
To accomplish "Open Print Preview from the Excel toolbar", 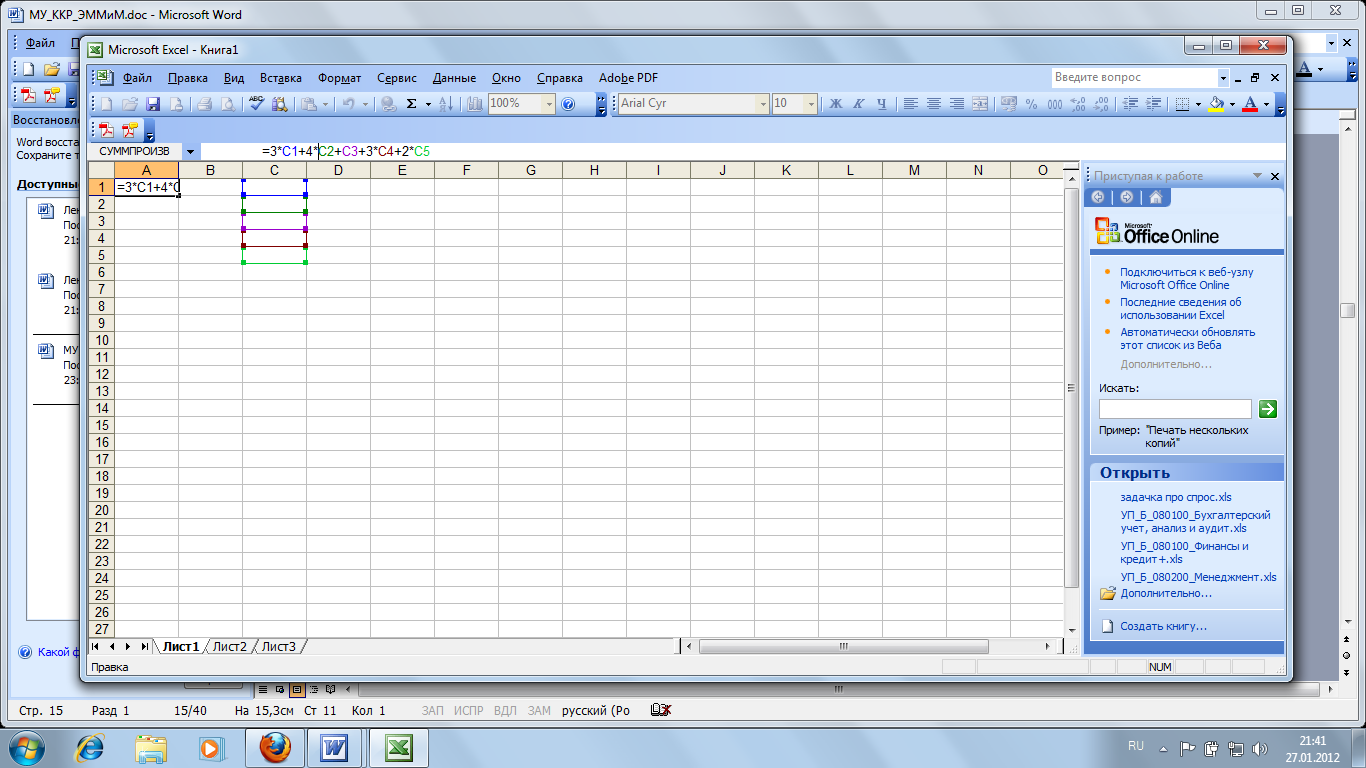I will tap(227, 103).
